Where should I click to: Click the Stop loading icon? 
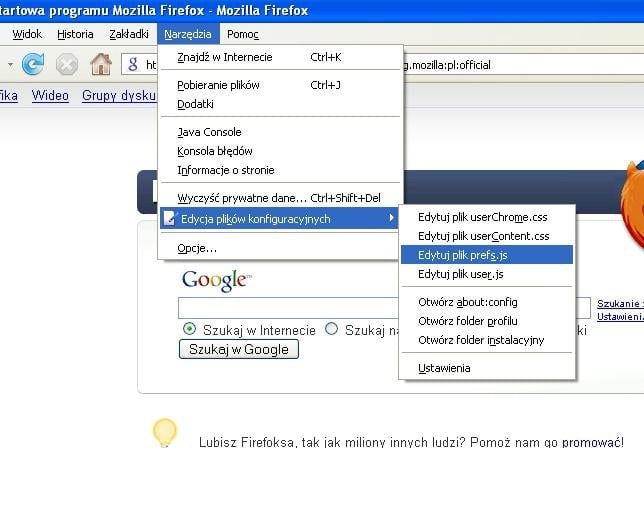[x=67, y=65]
